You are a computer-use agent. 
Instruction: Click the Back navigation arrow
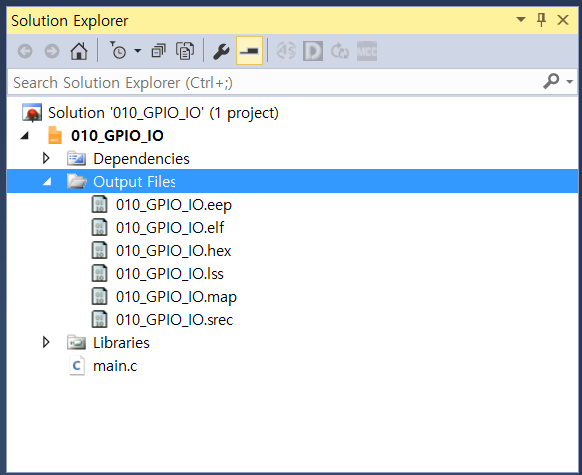click(x=25, y=51)
